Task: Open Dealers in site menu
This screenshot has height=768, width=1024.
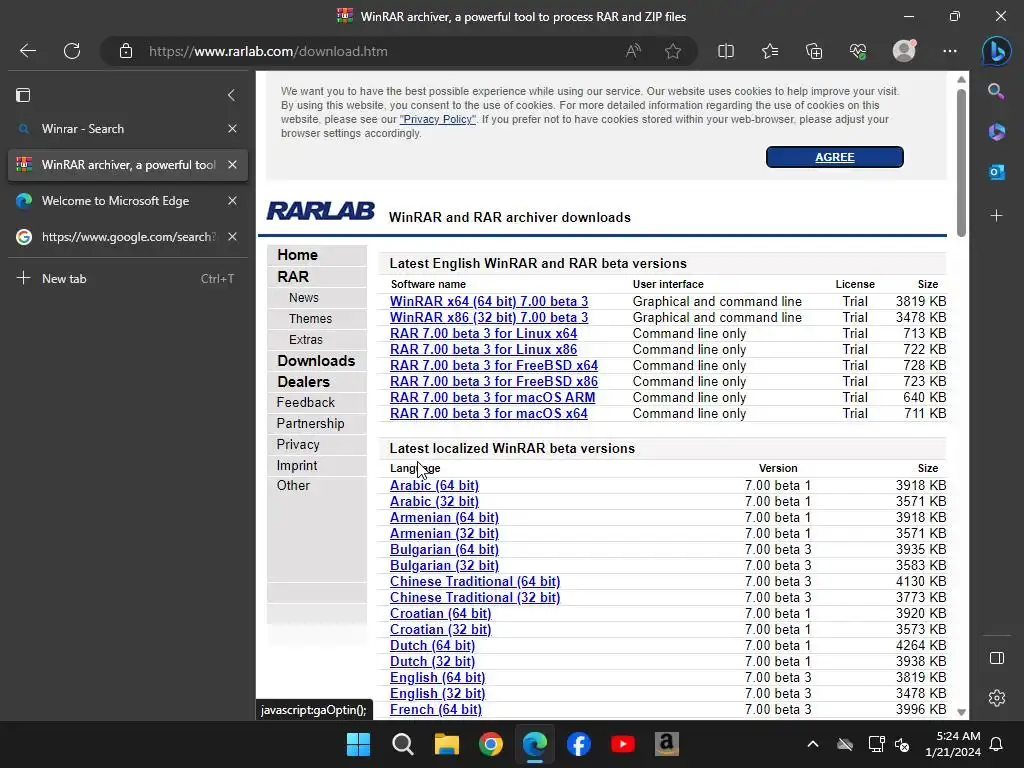Action: (303, 381)
